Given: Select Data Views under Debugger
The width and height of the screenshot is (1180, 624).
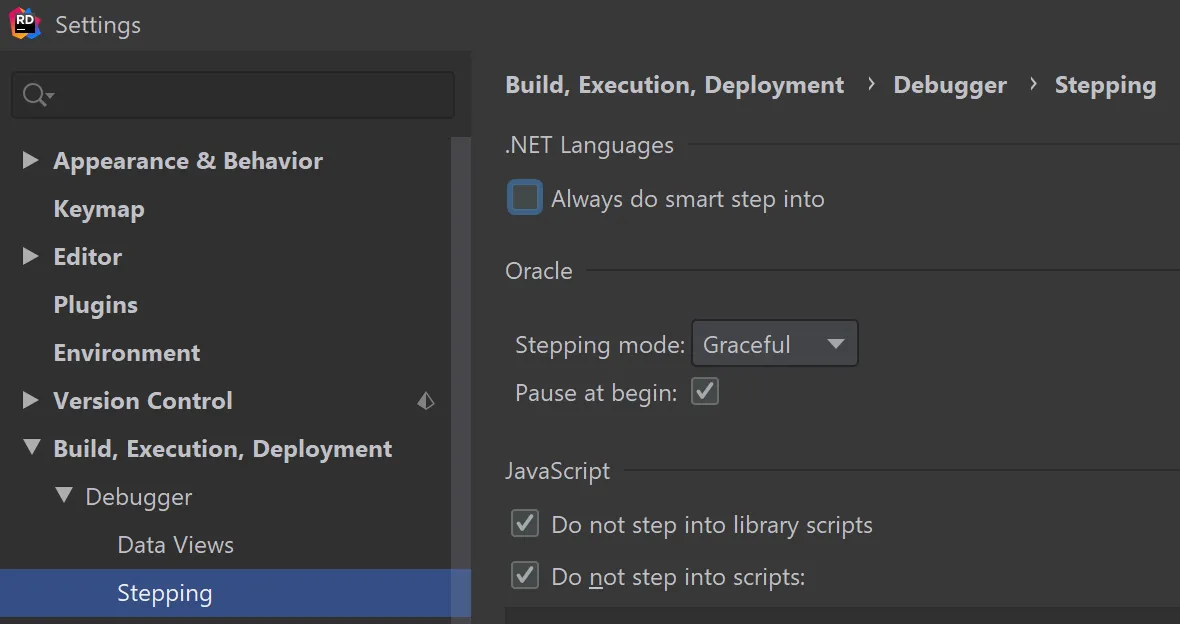Looking at the screenshot, I should pyautogui.click(x=175, y=545).
